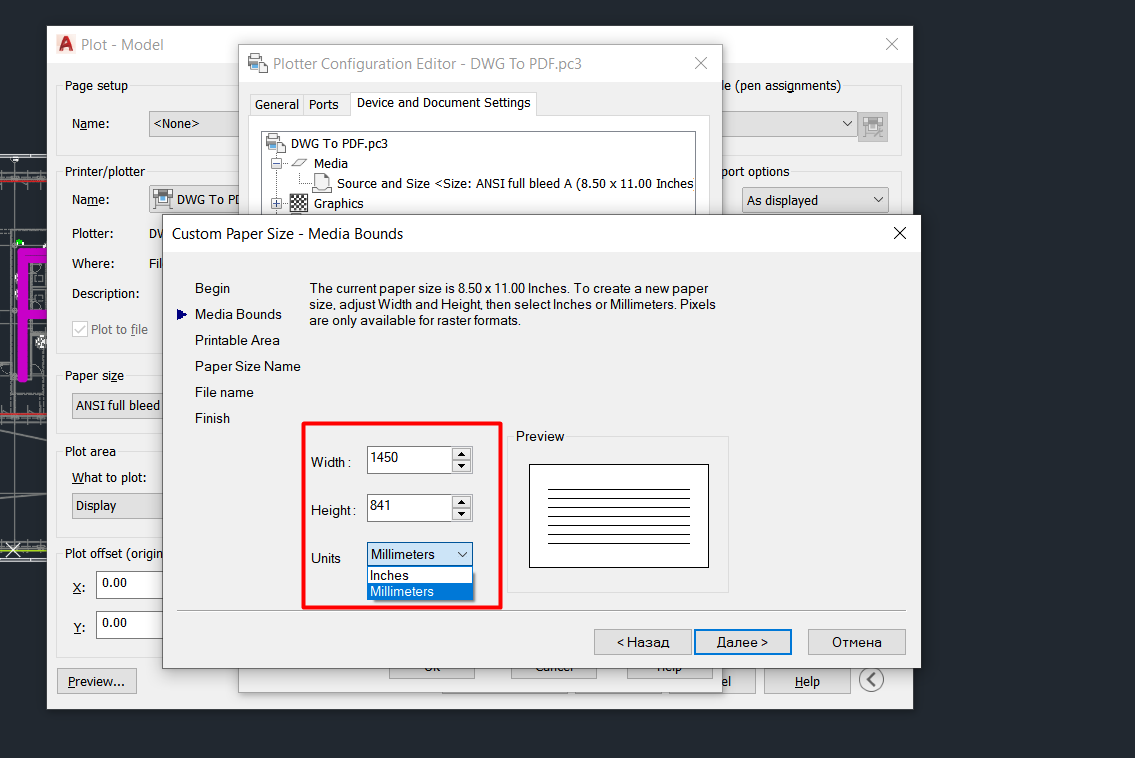The width and height of the screenshot is (1135, 758).
Task: Open the What to plot Display dropdown
Action: pos(117,506)
